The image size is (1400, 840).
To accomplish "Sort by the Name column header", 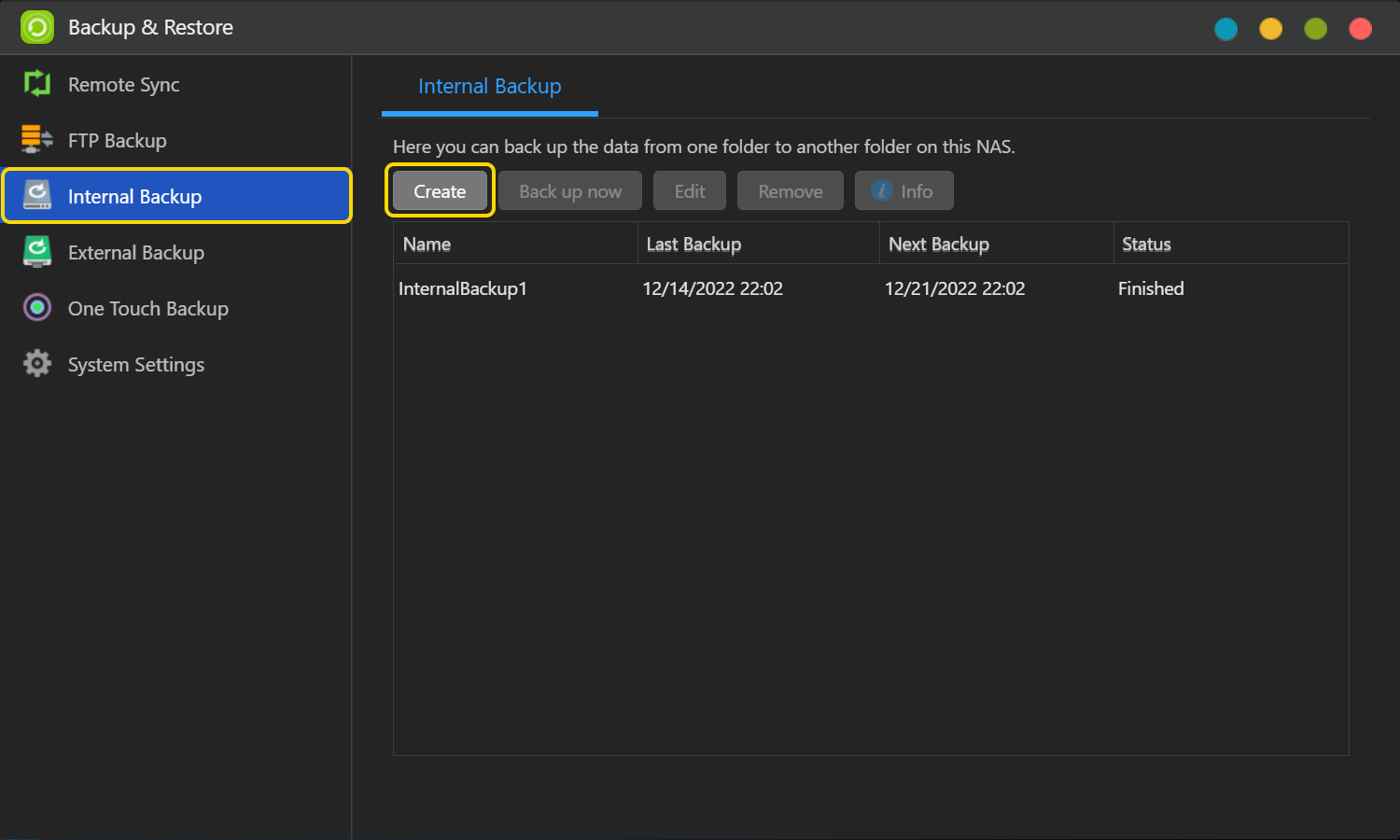I will (x=427, y=245).
